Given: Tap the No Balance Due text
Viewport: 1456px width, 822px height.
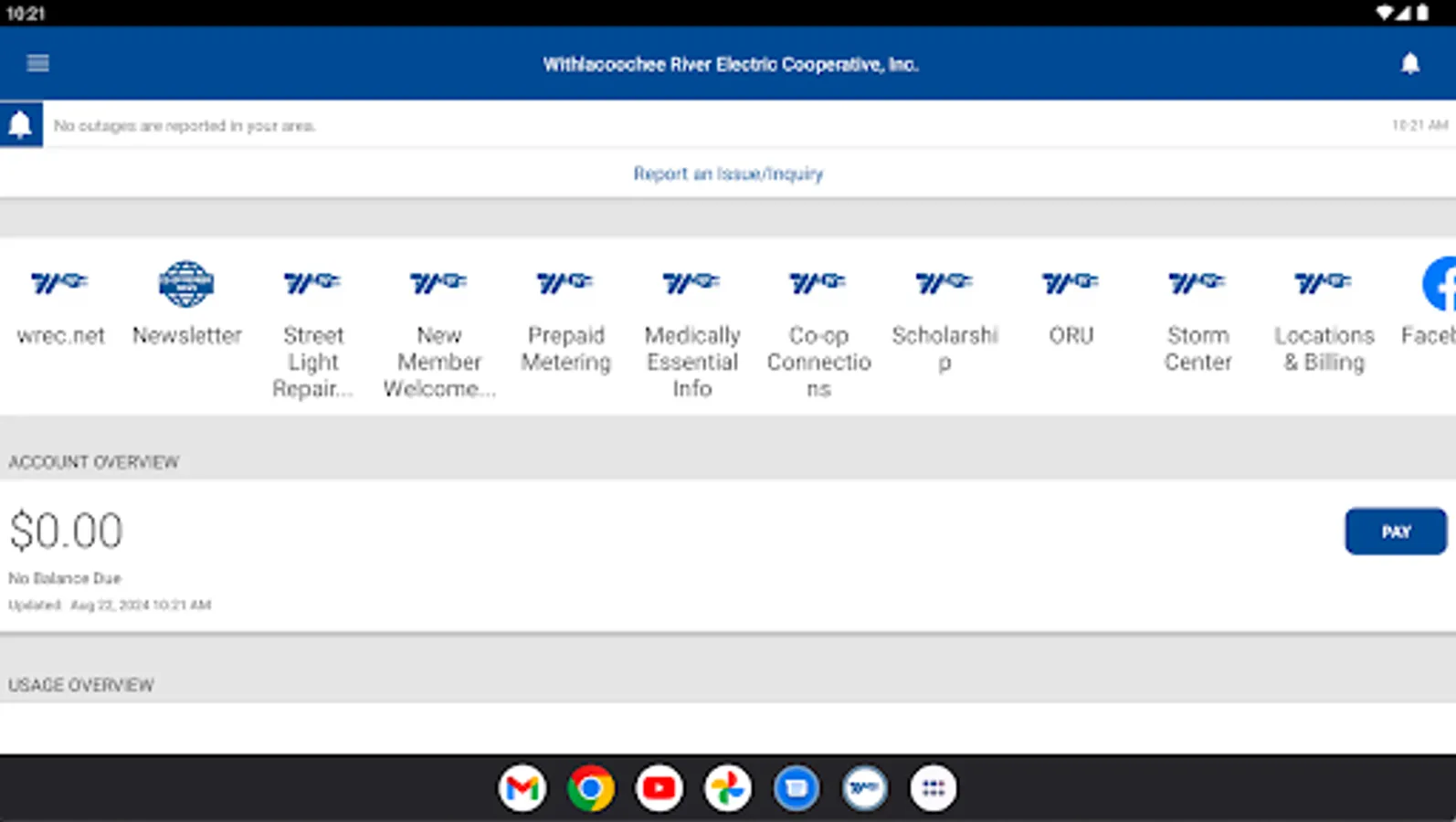Looking at the screenshot, I should tap(65, 578).
